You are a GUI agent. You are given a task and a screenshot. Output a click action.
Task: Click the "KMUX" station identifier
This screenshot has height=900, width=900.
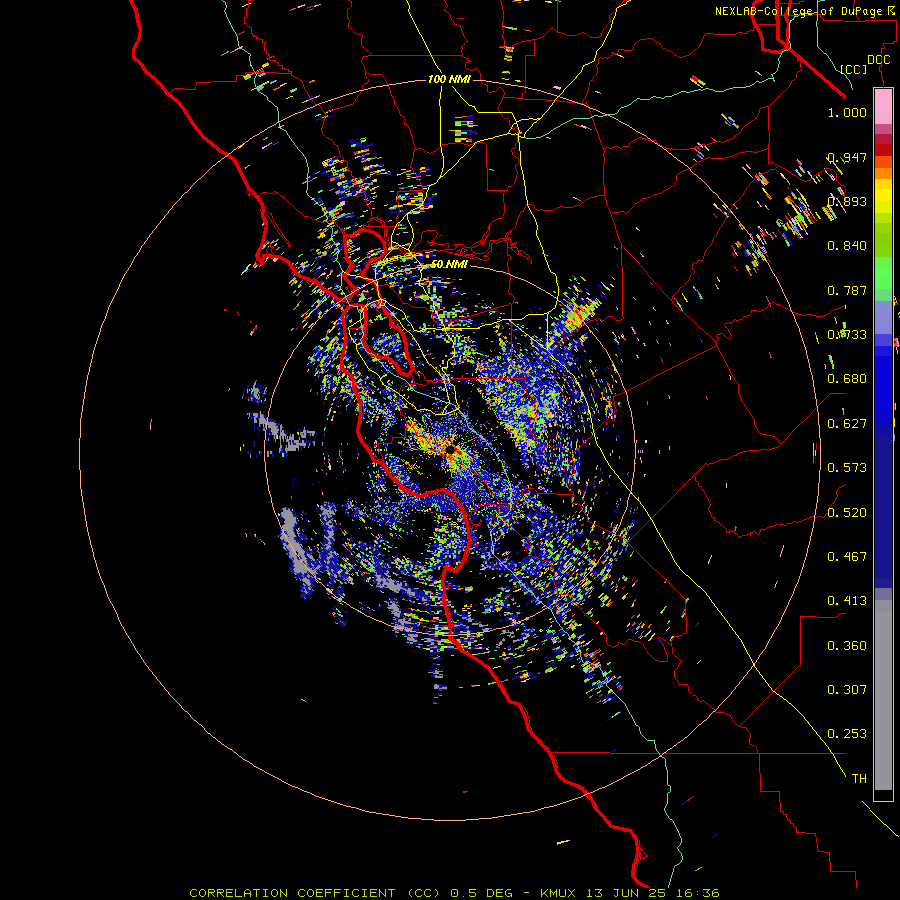point(558,893)
